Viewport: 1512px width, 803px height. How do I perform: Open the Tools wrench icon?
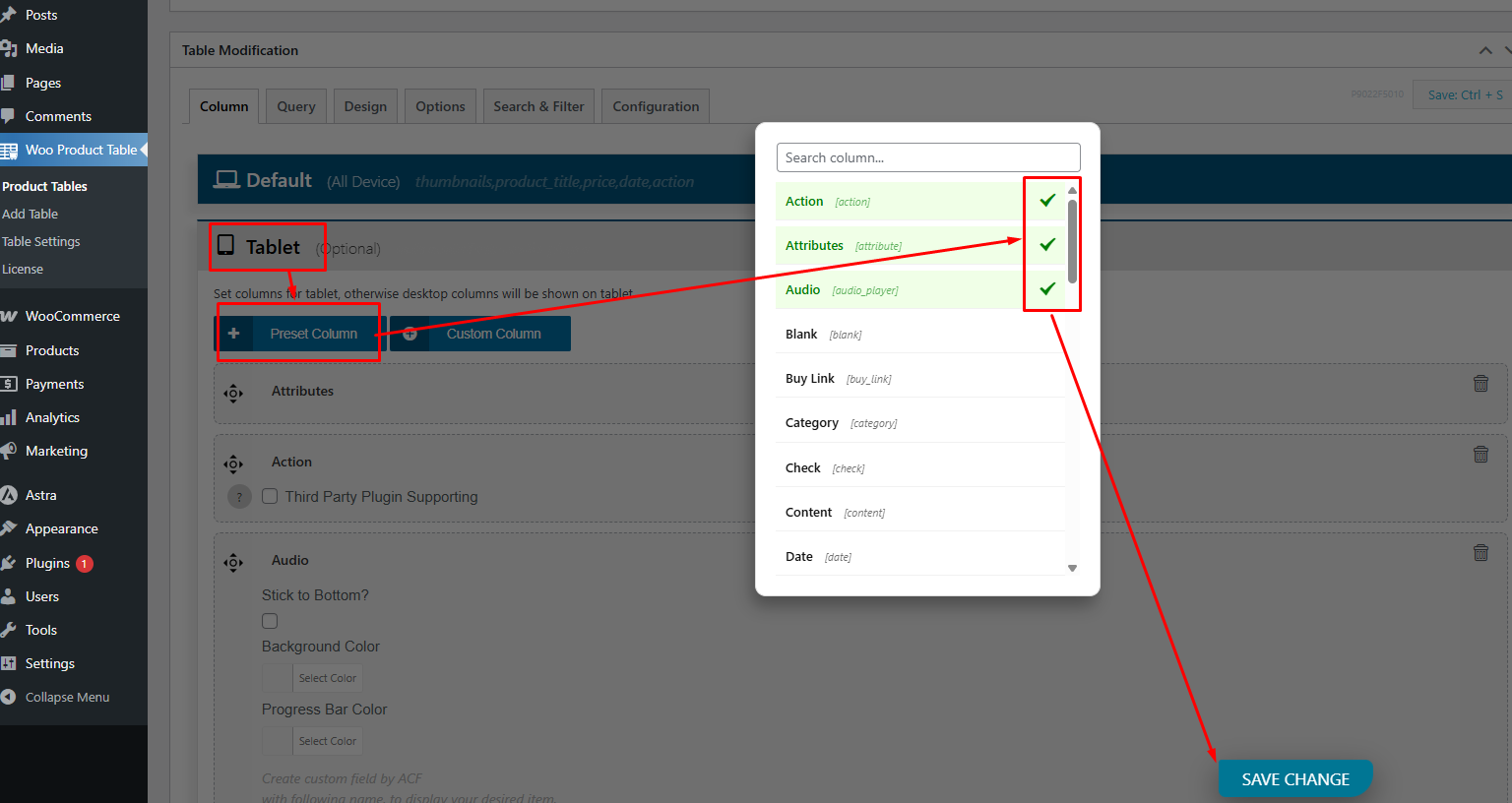(x=9, y=630)
